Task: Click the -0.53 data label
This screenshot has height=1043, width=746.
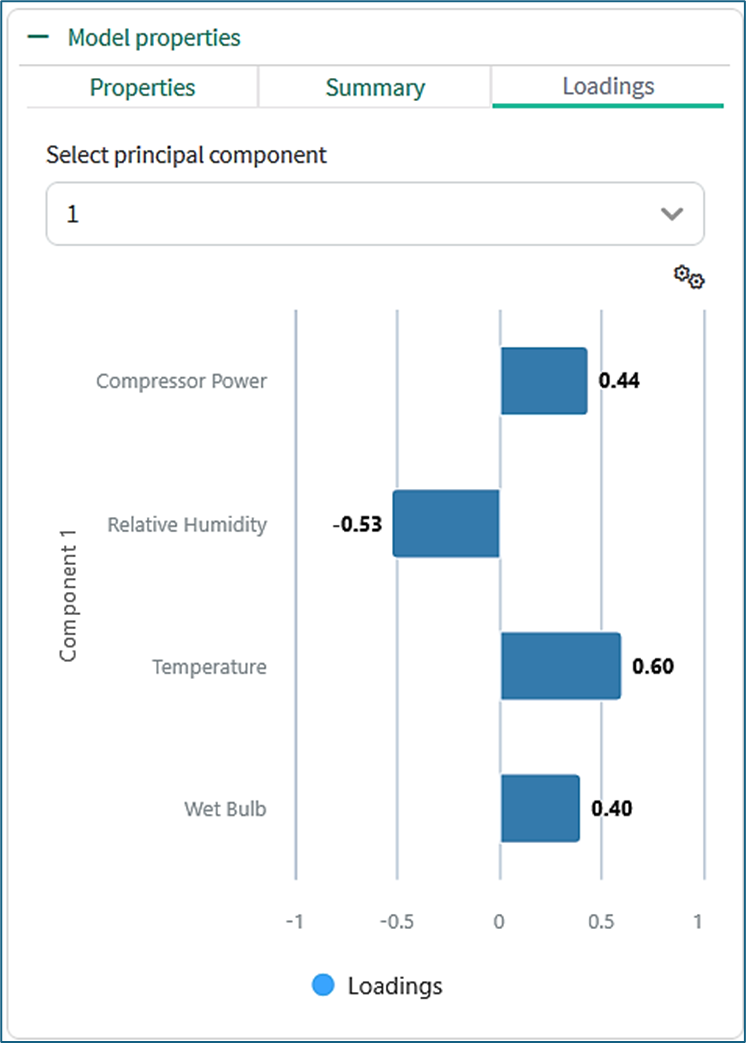Action: pyautogui.click(x=358, y=524)
